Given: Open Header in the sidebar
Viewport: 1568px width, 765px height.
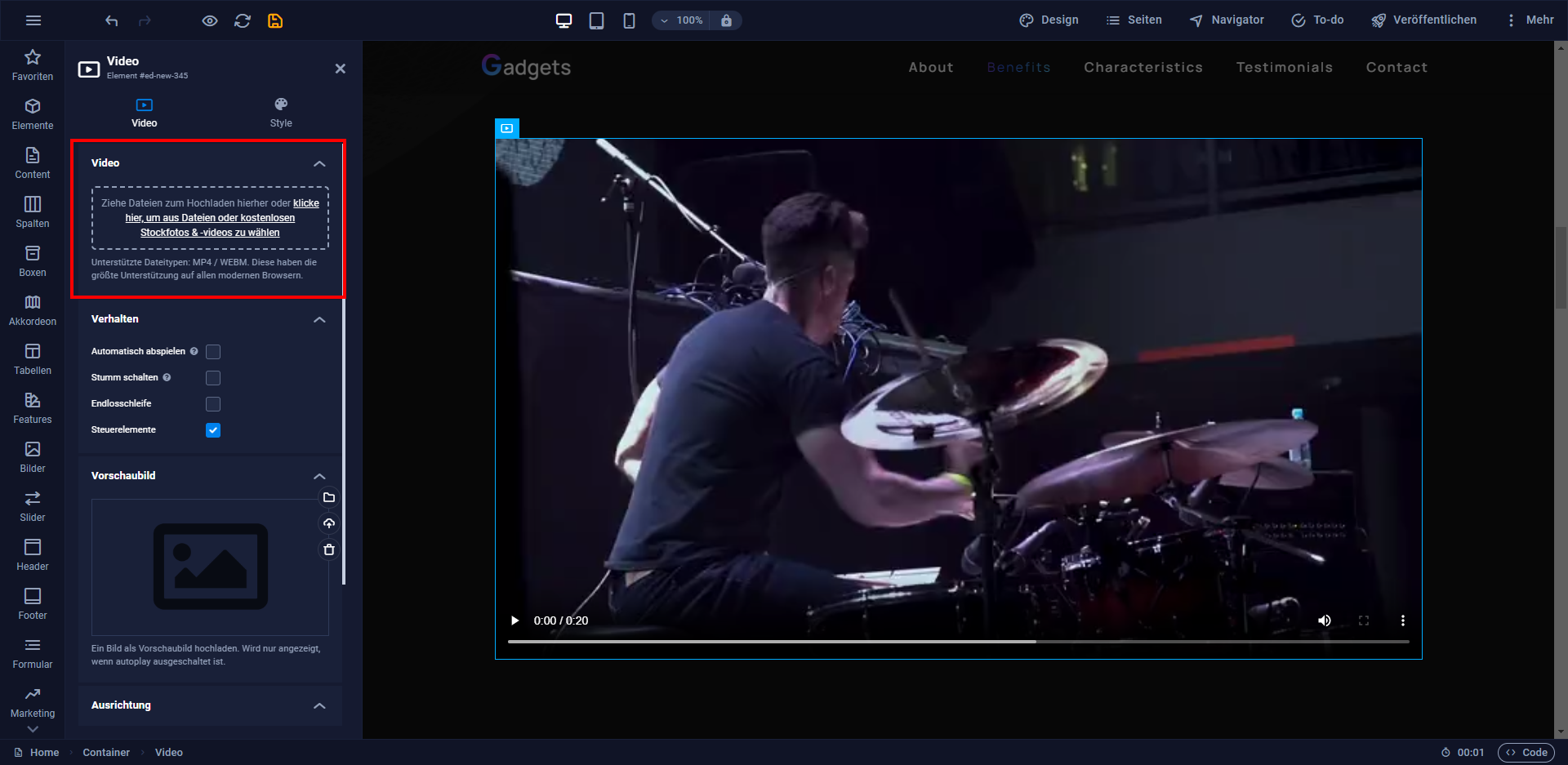Looking at the screenshot, I should [33, 555].
